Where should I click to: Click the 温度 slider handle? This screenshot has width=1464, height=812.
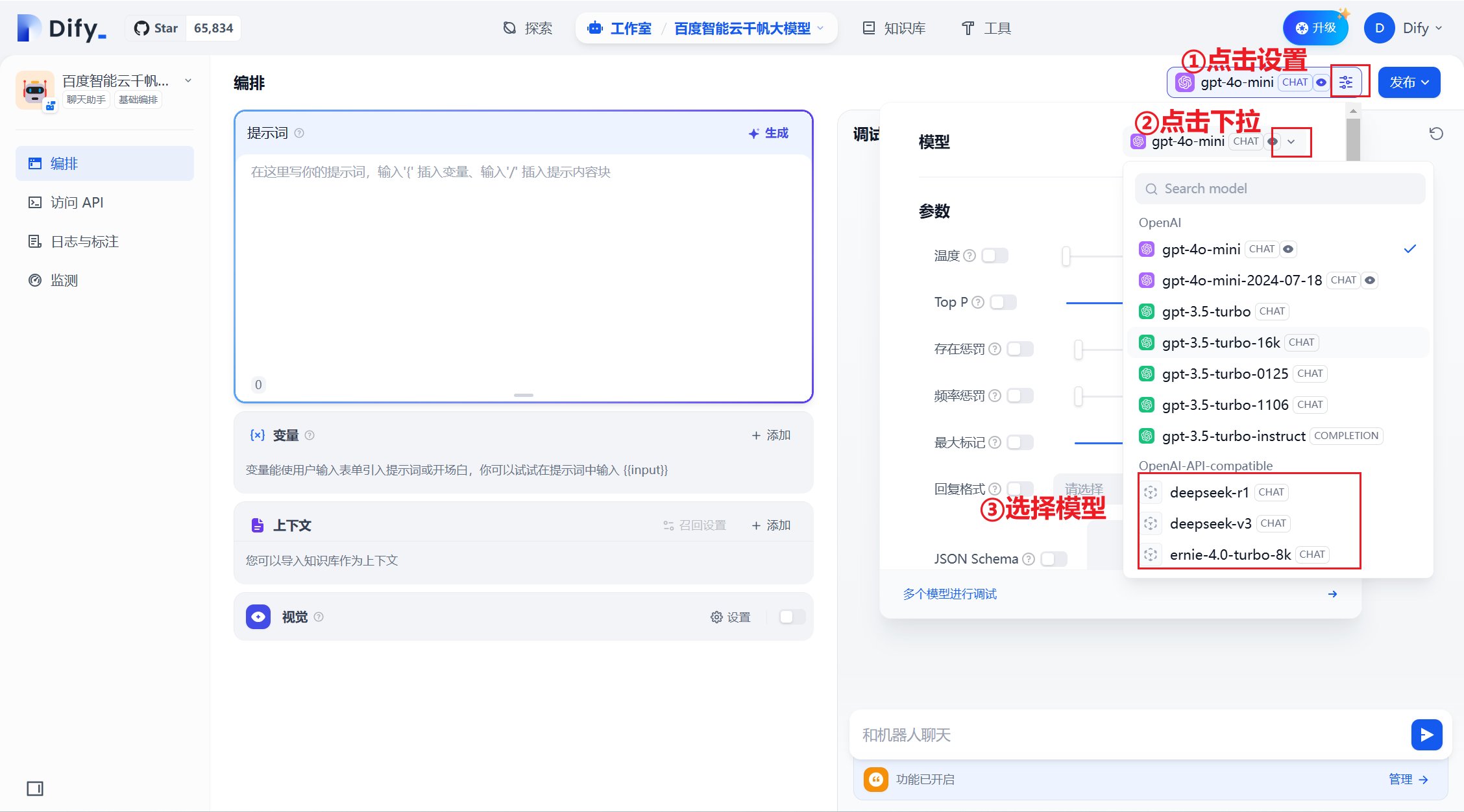click(x=1066, y=256)
